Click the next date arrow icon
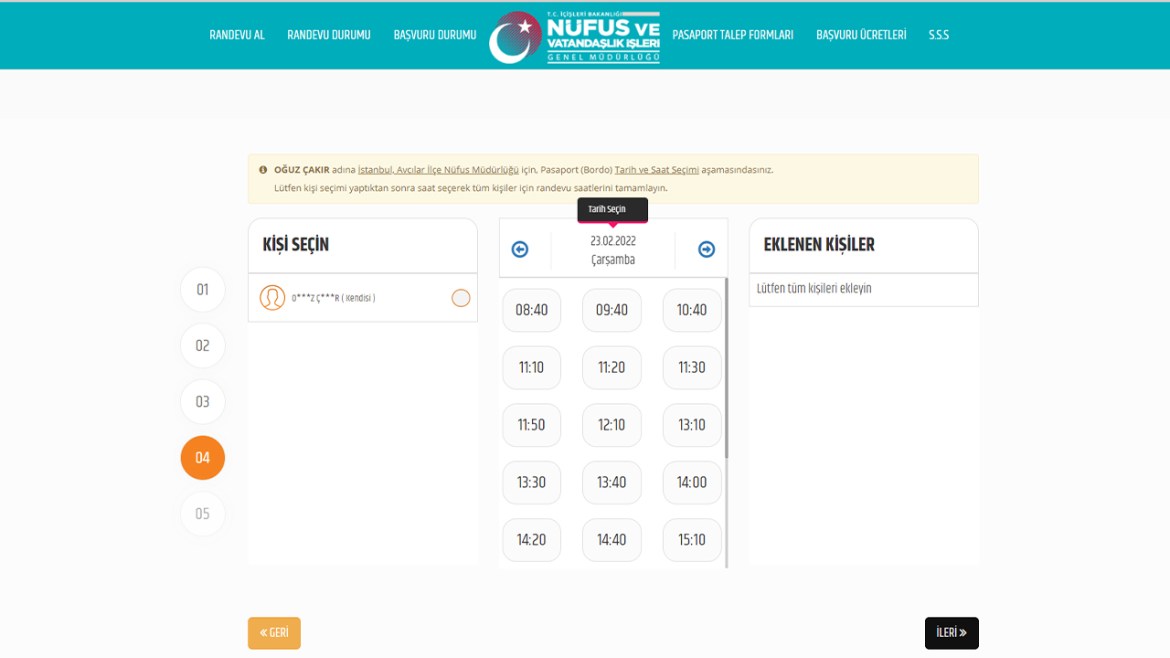 (x=706, y=249)
